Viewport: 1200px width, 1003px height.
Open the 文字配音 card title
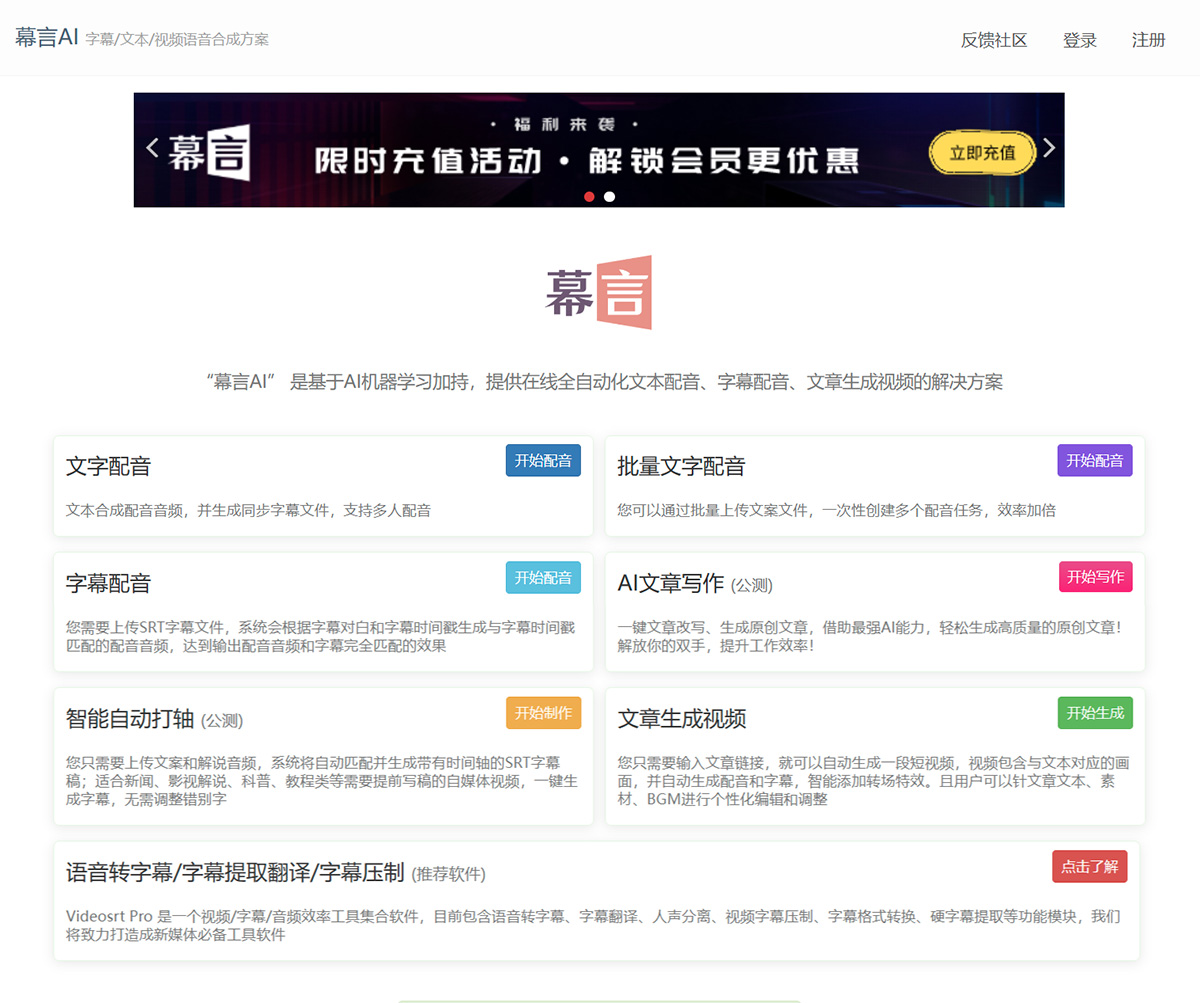click(x=108, y=465)
